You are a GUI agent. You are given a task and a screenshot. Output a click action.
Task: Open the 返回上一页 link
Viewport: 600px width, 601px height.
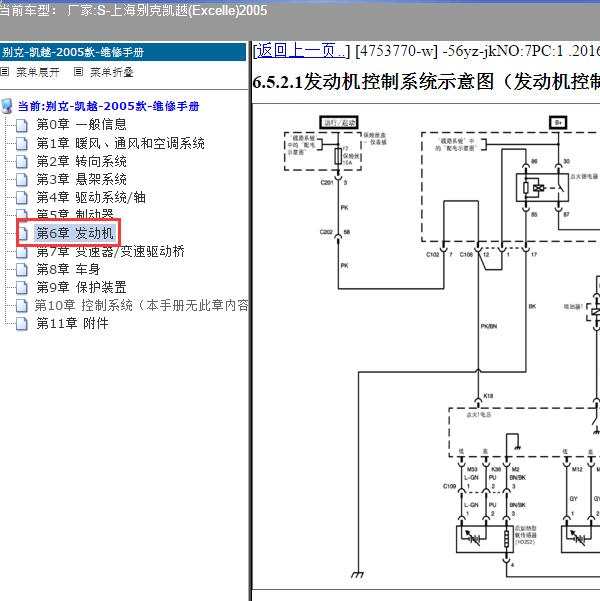[300, 51]
